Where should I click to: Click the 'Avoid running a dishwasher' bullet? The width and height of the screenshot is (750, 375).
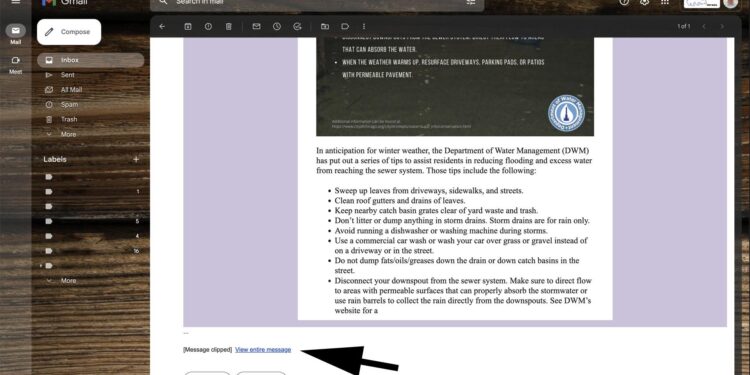441,231
